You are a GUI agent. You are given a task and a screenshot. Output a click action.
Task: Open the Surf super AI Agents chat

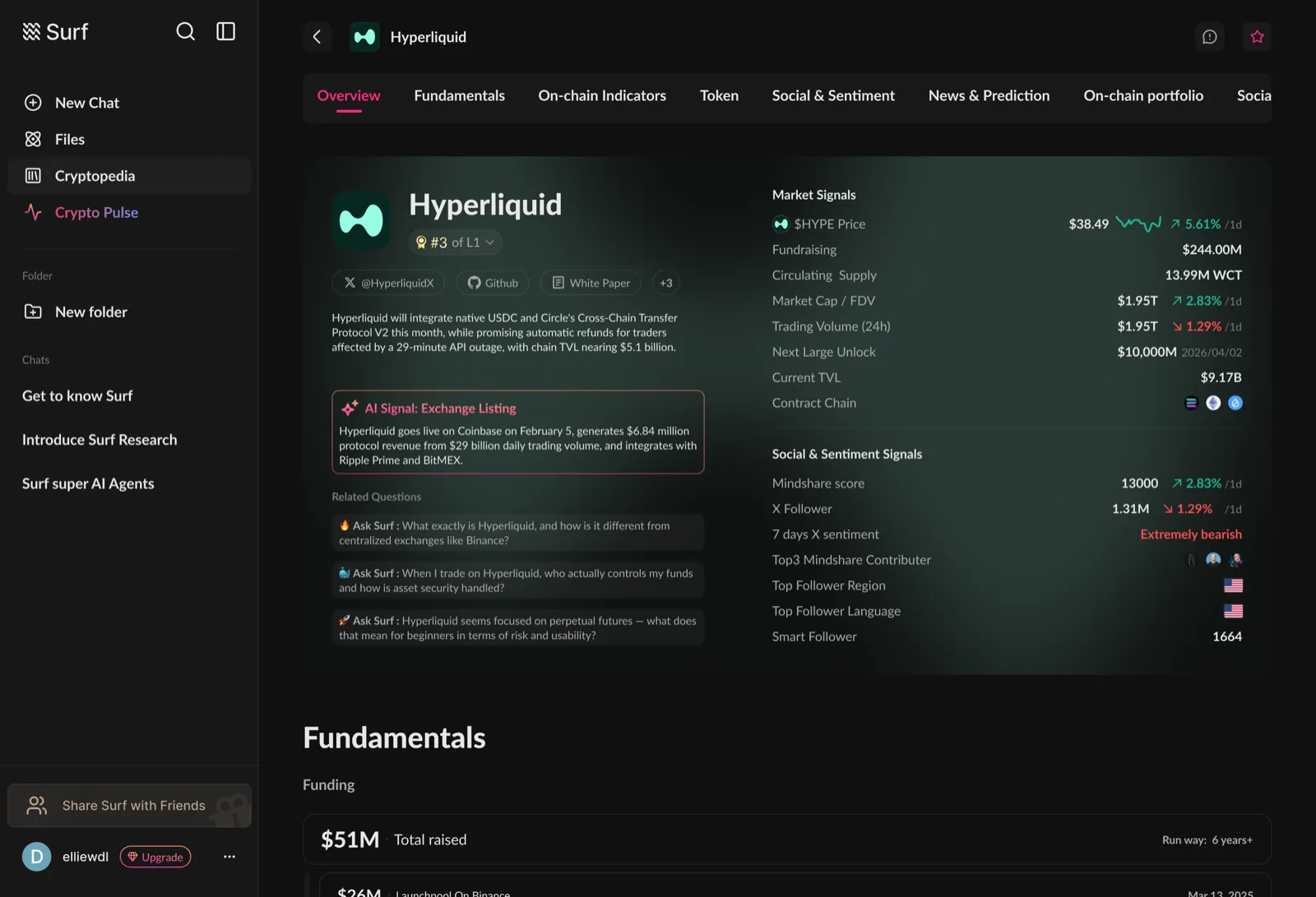click(x=88, y=483)
